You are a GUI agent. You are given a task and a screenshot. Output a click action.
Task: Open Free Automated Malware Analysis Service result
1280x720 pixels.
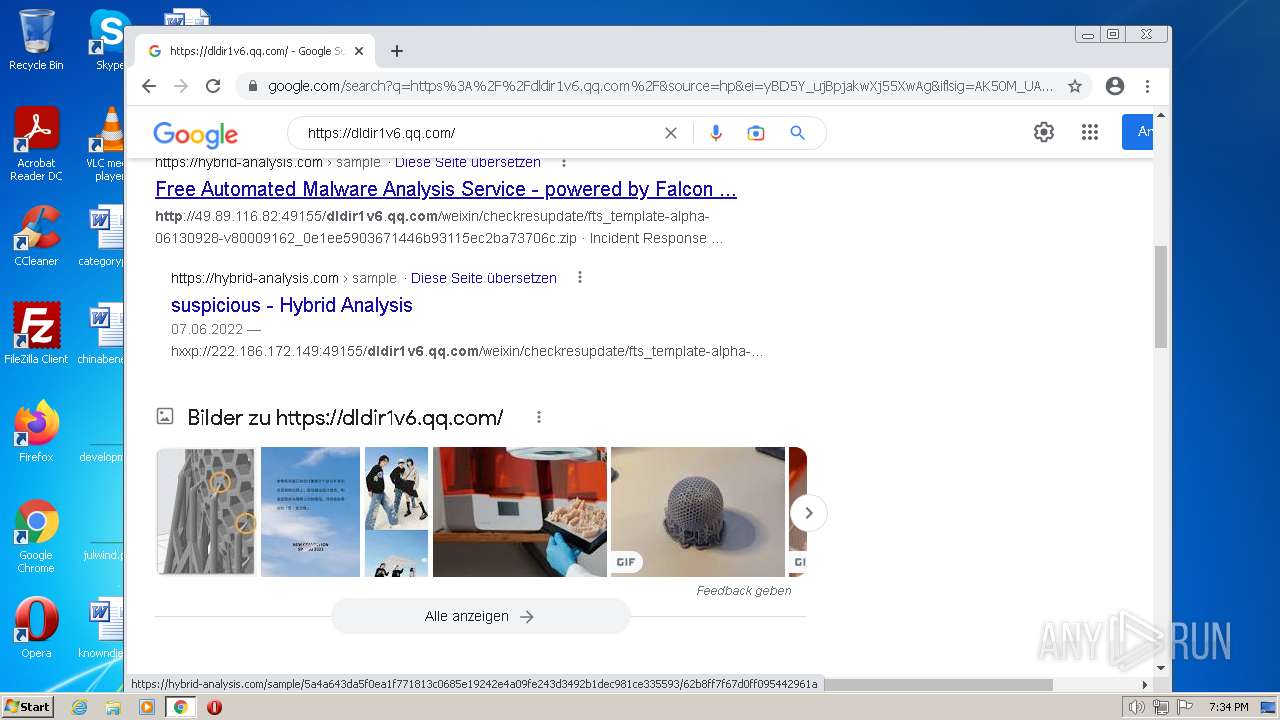(x=446, y=189)
